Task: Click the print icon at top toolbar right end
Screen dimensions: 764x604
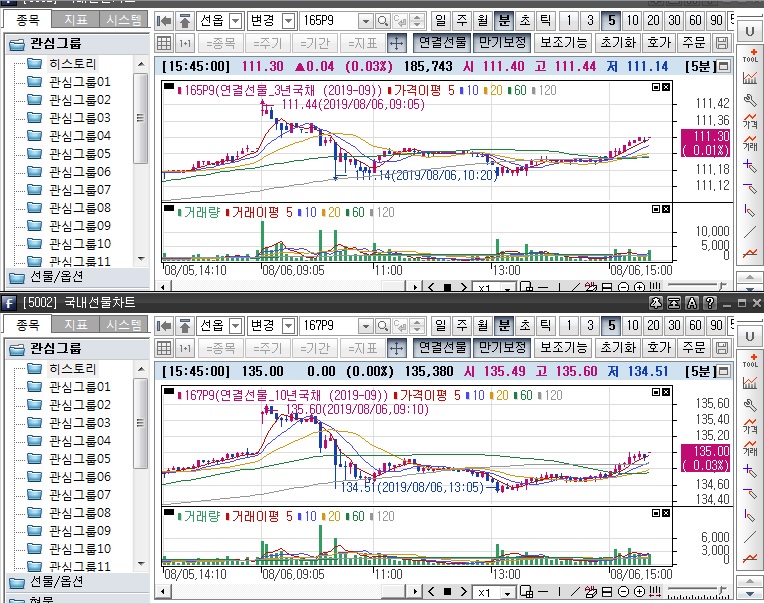Action: [x=723, y=43]
